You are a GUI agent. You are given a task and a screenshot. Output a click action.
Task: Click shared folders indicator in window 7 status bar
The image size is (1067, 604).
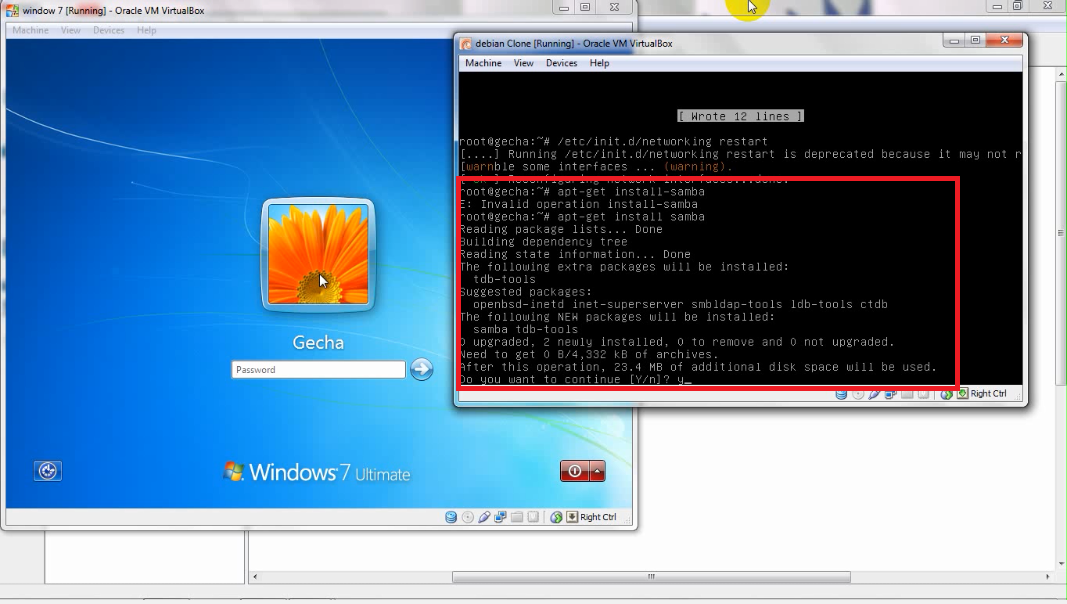coord(516,517)
